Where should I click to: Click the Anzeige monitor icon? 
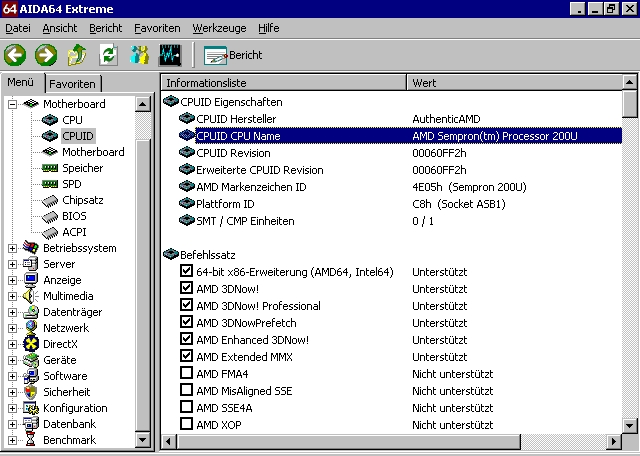tap(31, 280)
